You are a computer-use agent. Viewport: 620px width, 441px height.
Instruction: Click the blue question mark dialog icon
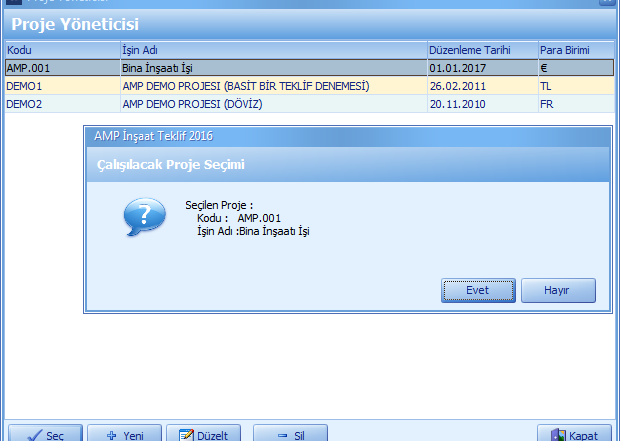[x=144, y=217]
